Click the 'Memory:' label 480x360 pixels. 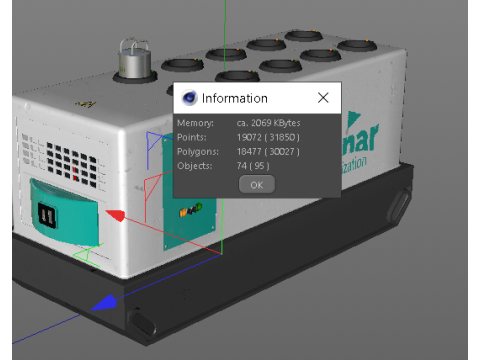pyautogui.click(x=195, y=123)
